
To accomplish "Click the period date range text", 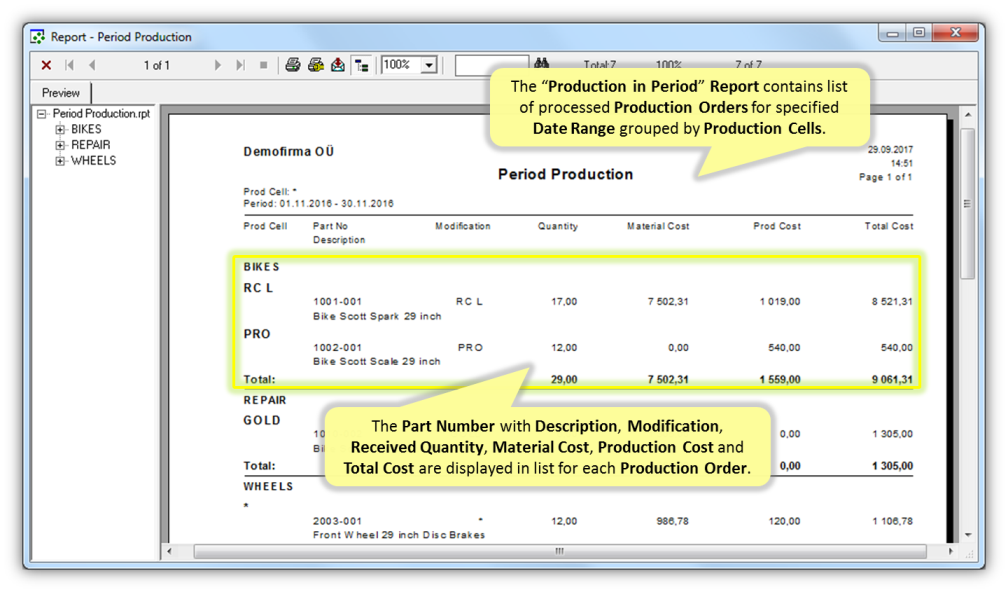I will tap(318, 204).
